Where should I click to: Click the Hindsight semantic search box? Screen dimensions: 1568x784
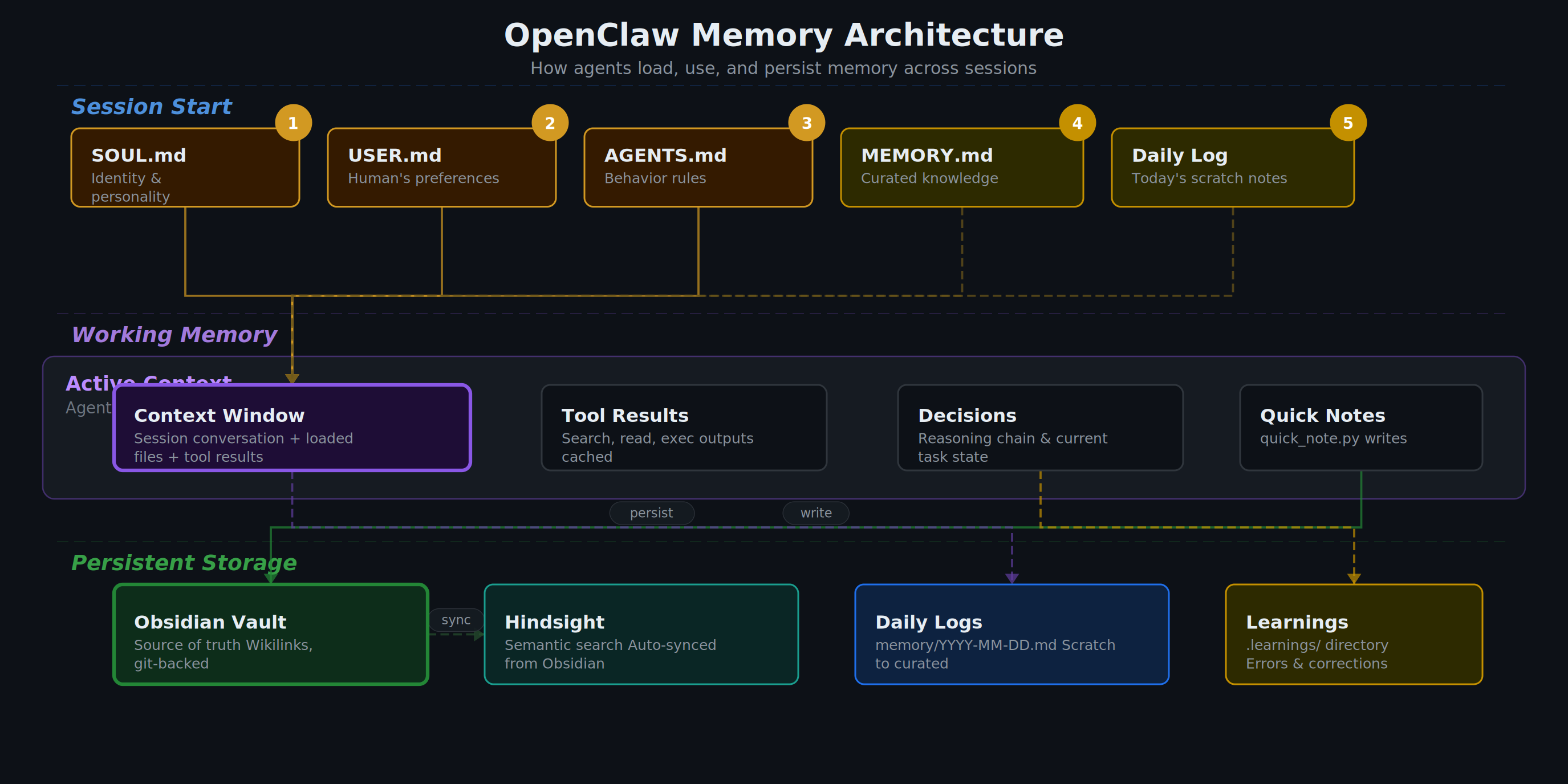(641, 634)
